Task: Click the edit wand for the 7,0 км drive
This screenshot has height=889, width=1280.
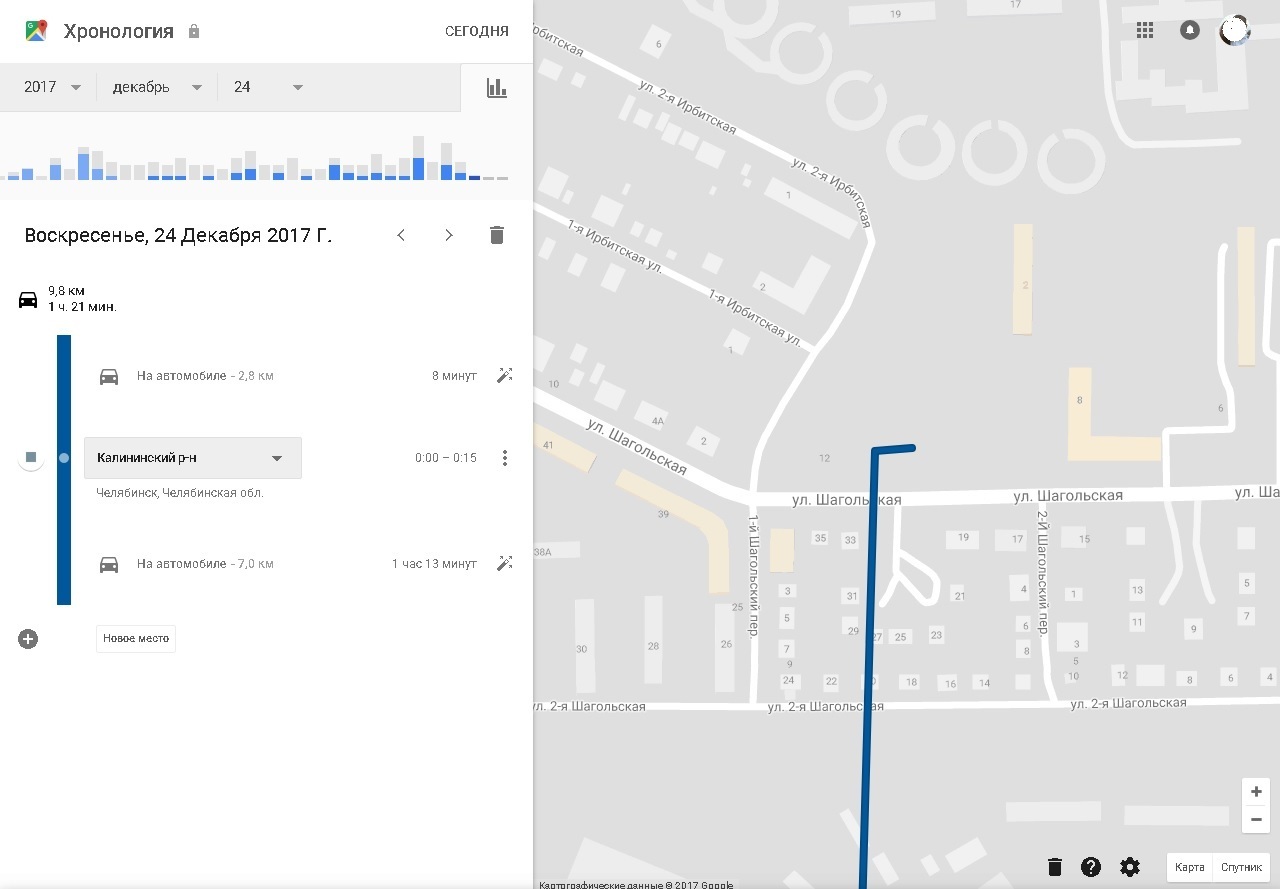Action: 505,563
